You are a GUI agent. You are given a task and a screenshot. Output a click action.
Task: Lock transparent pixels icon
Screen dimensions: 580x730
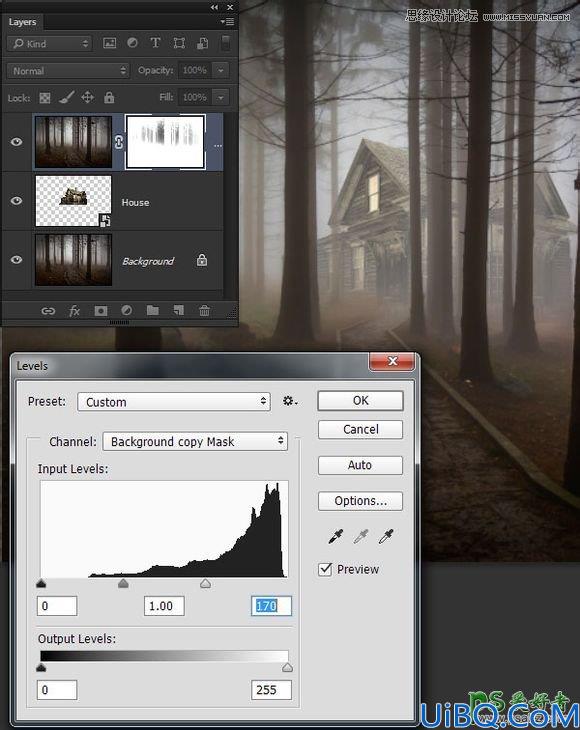(x=45, y=98)
